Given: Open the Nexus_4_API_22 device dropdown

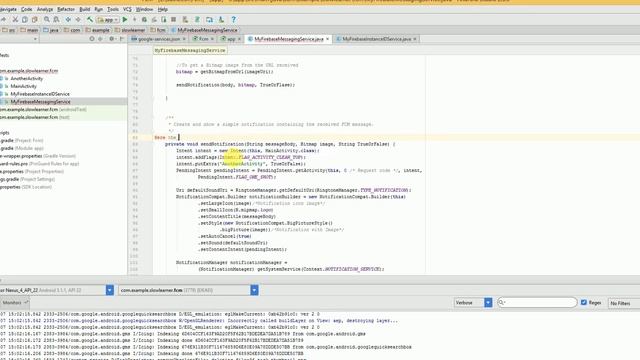Looking at the screenshot, I should pyautogui.click(x=110, y=290).
